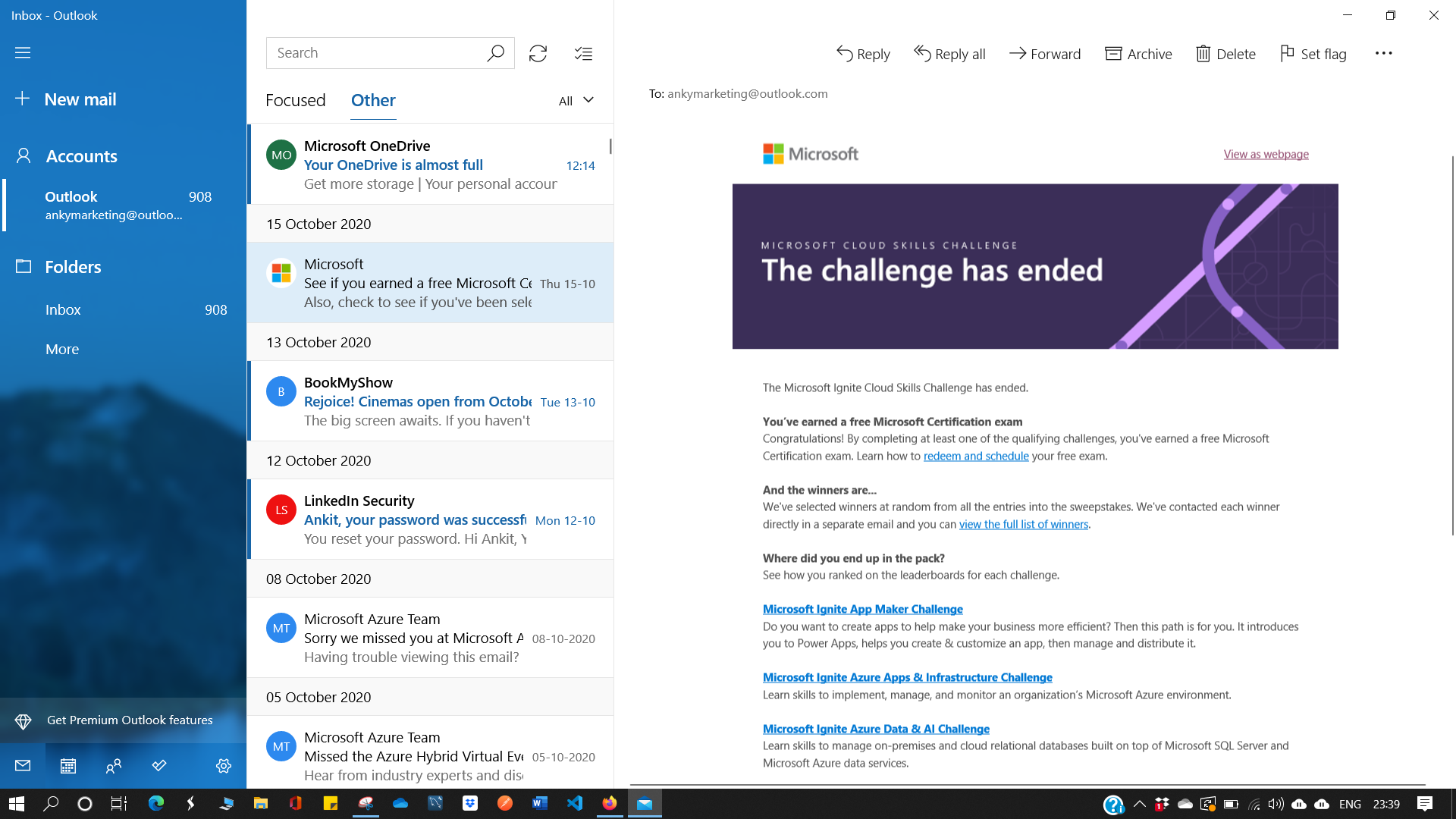
Task: Open Firefox from taskbar
Action: 610,804
